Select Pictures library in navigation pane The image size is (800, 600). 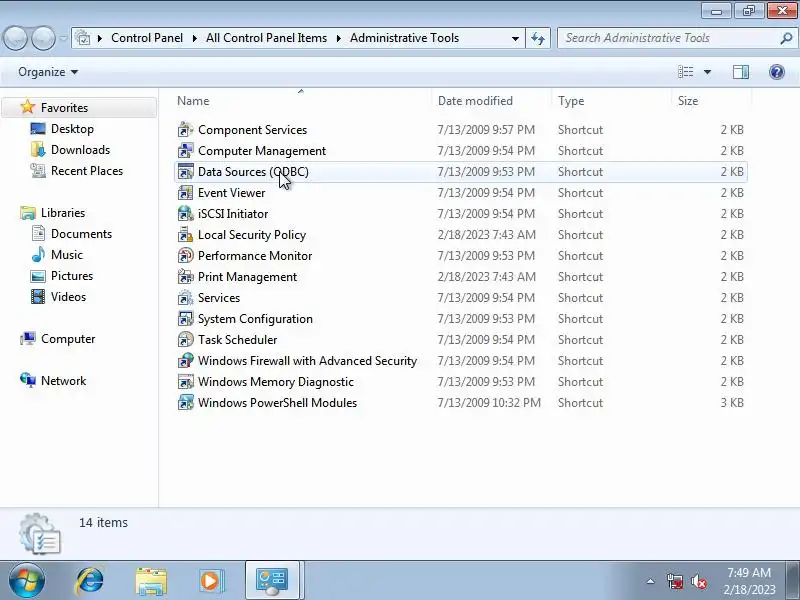72,276
